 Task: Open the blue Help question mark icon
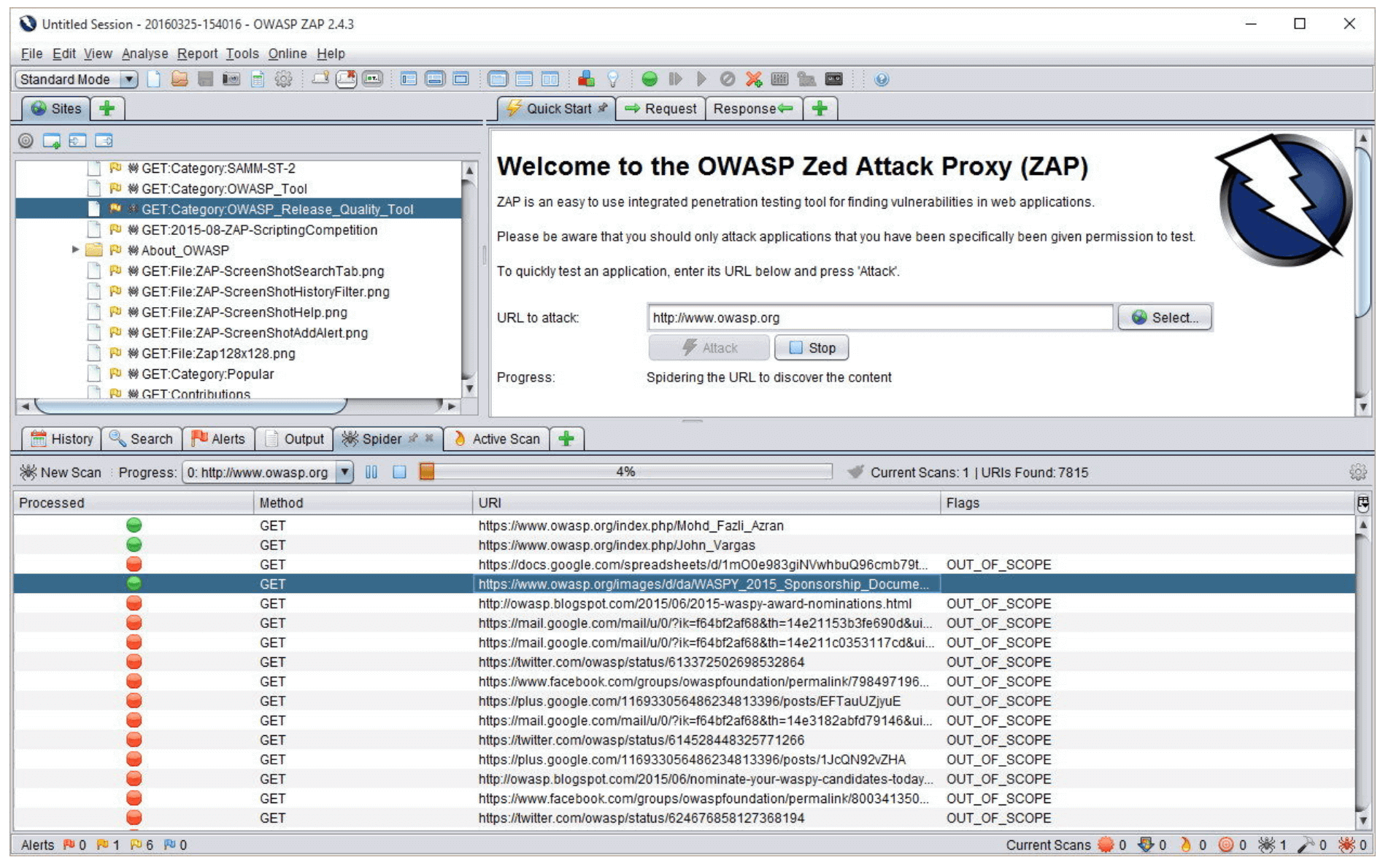point(882,79)
